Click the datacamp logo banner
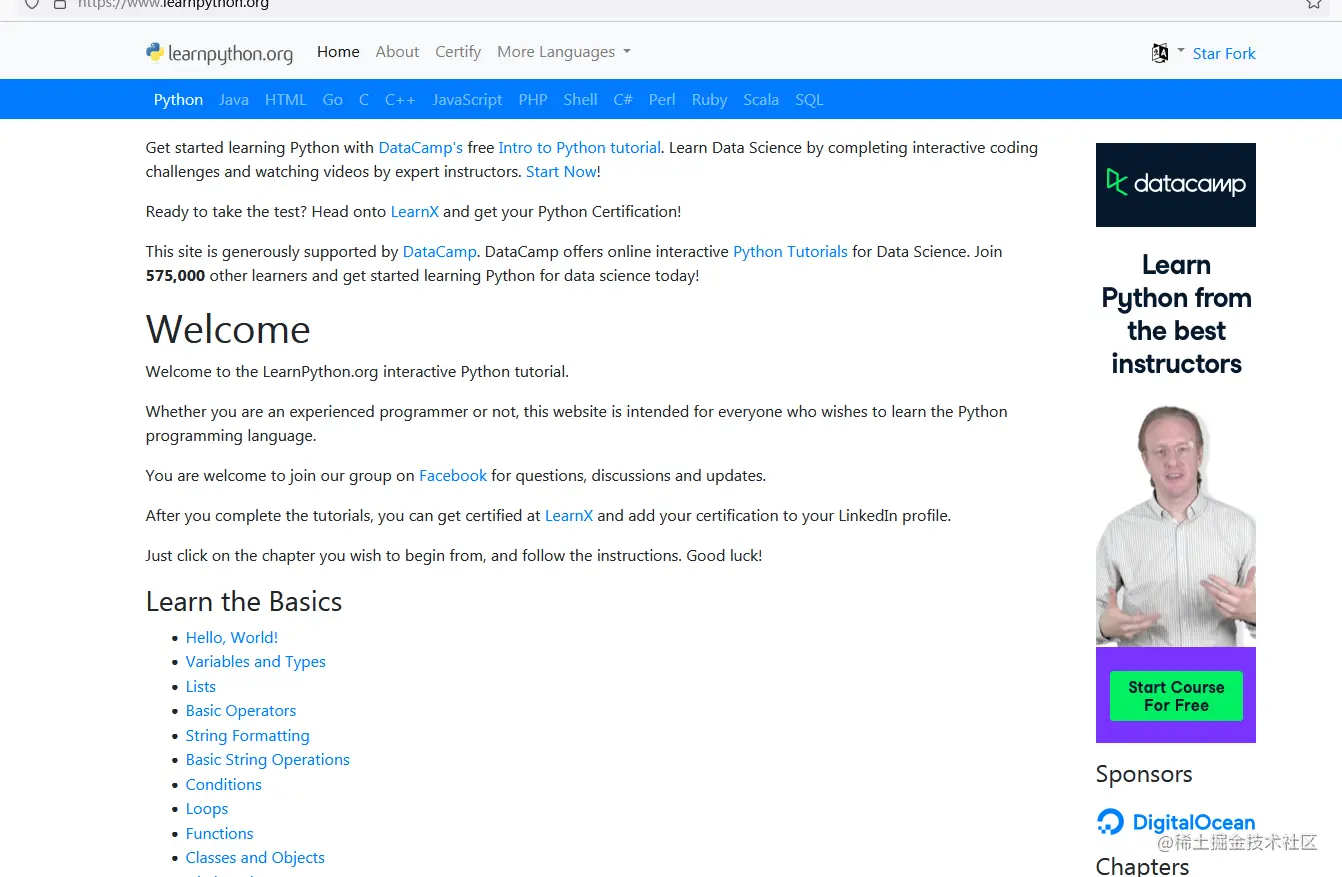Image resolution: width=1342 pixels, height=877 pixels. tap(1176, 185)
